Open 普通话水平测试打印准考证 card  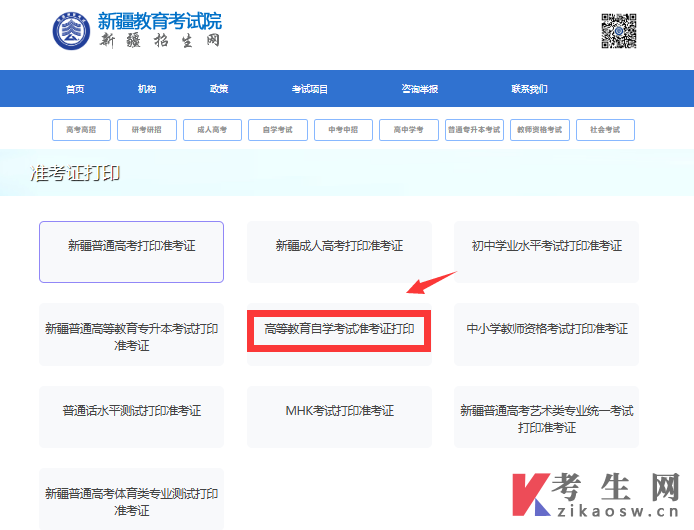[x=131, y=417]
